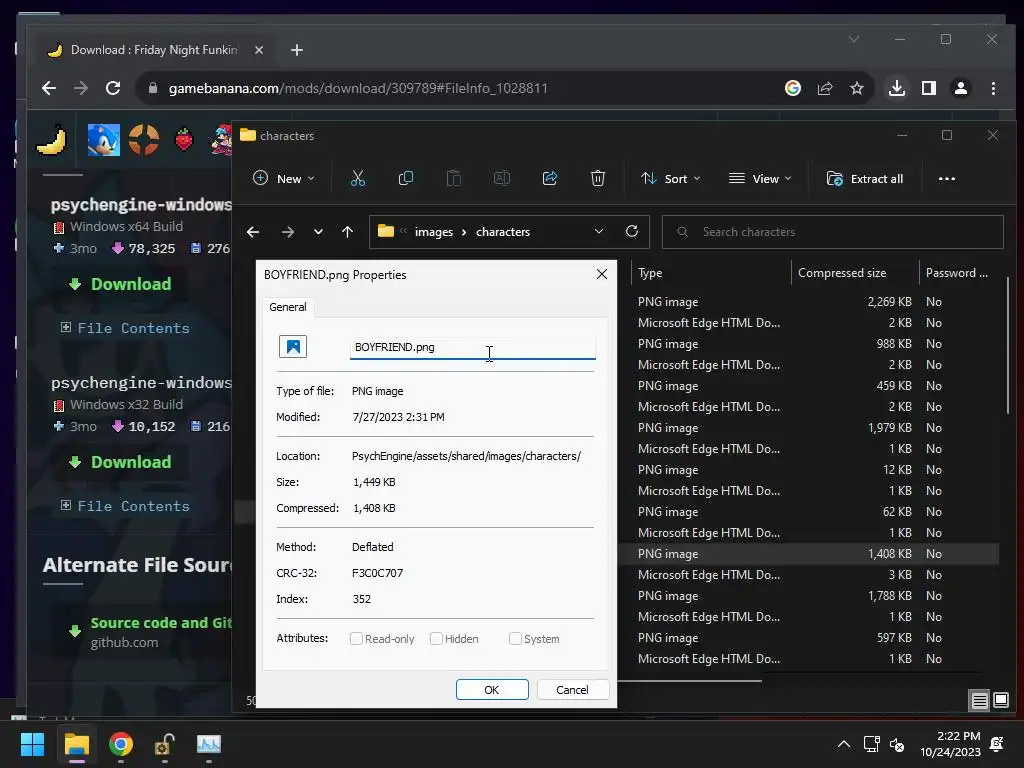Click the Copy icon in Explorer toolbar
Viewport: 1024px width, 768px height.
click(406, 178)
